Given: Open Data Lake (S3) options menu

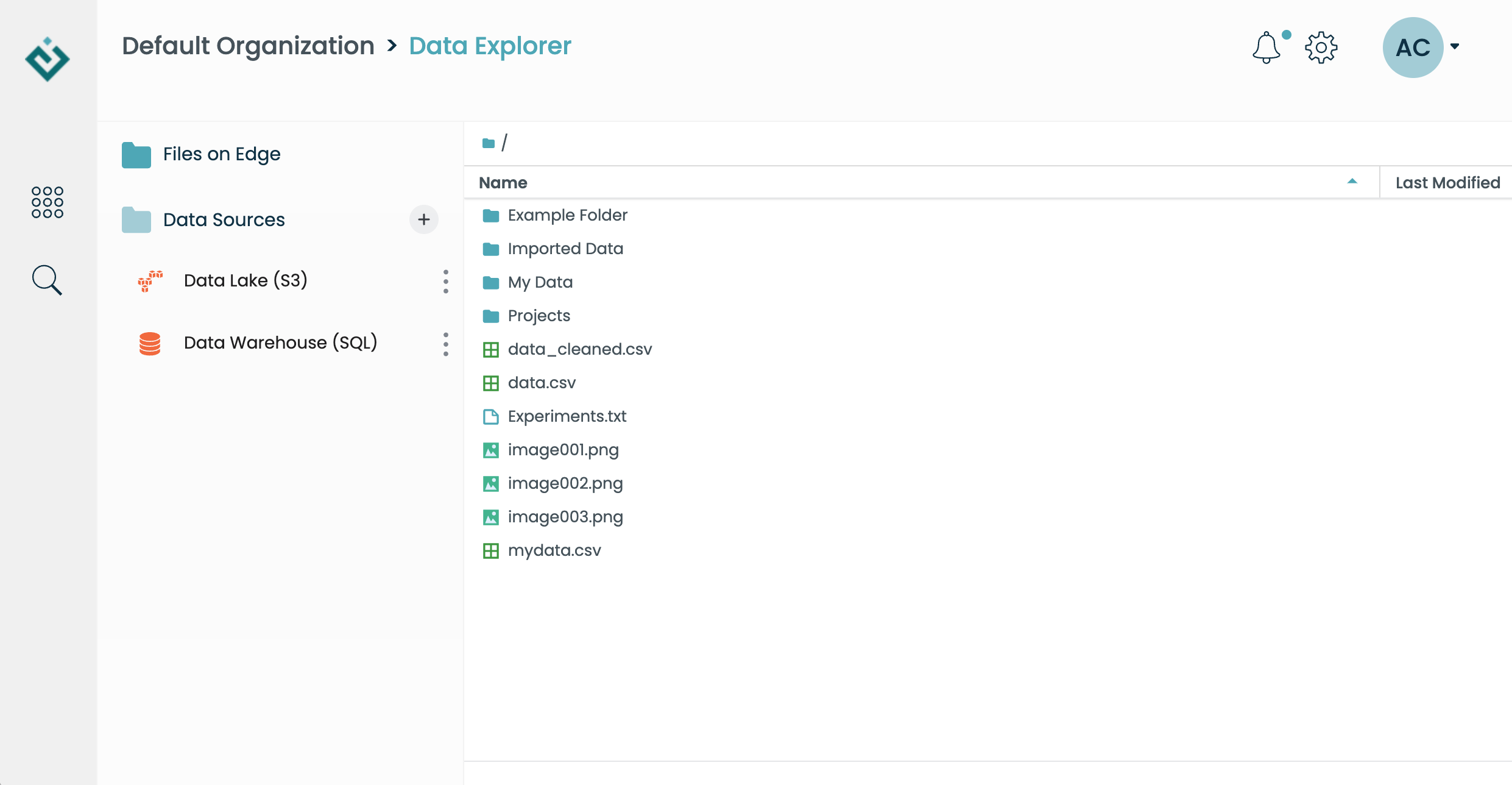Looking at the screenshot, I should pos(446,282).
